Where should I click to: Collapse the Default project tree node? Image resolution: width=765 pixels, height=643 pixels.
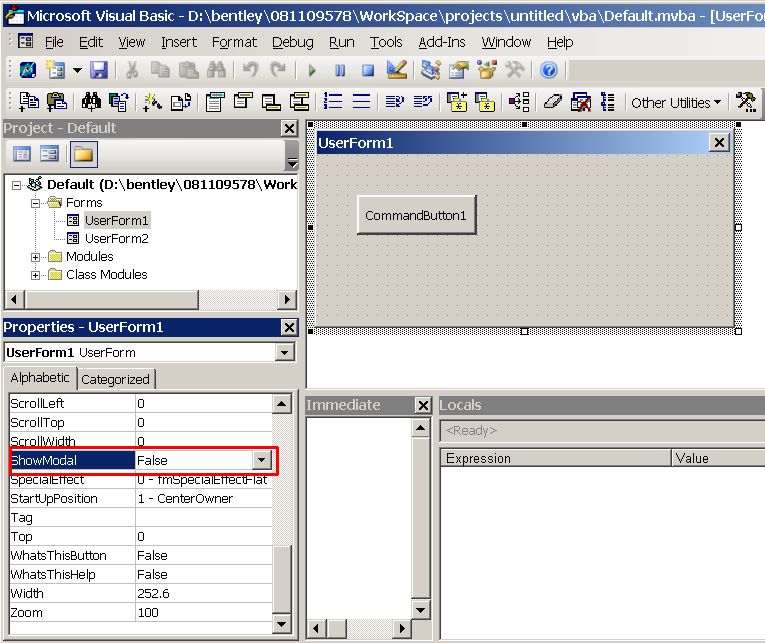pyautogui.click(x=17, y=185)
